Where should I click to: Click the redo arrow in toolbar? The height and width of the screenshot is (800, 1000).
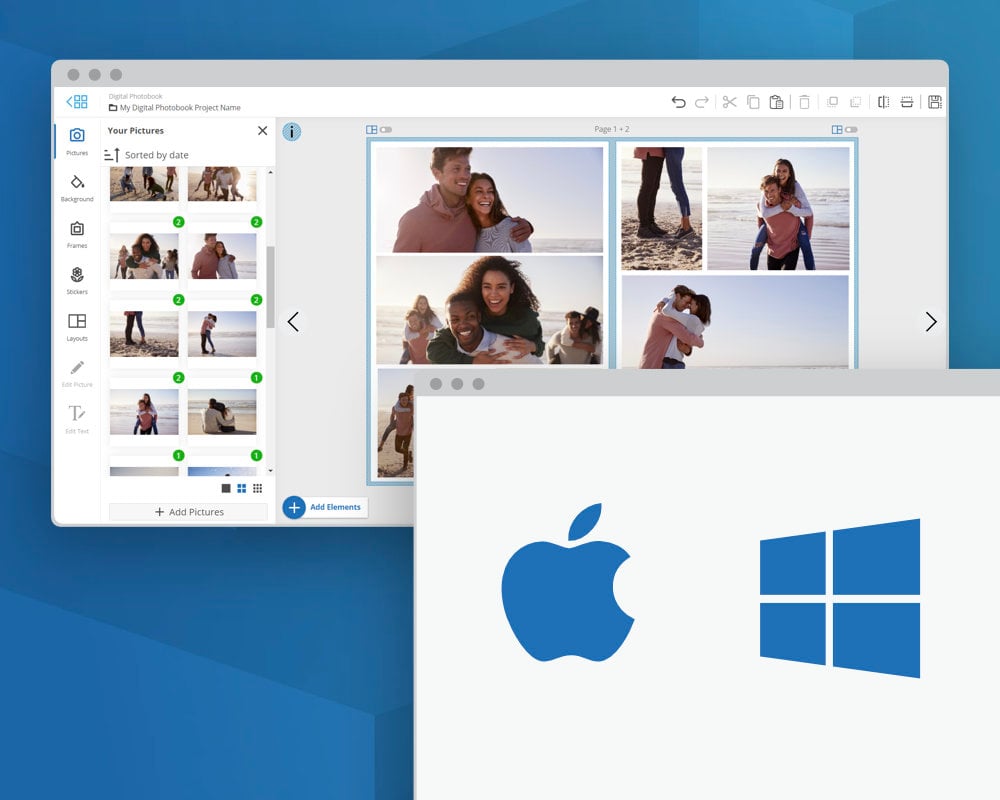702,102
